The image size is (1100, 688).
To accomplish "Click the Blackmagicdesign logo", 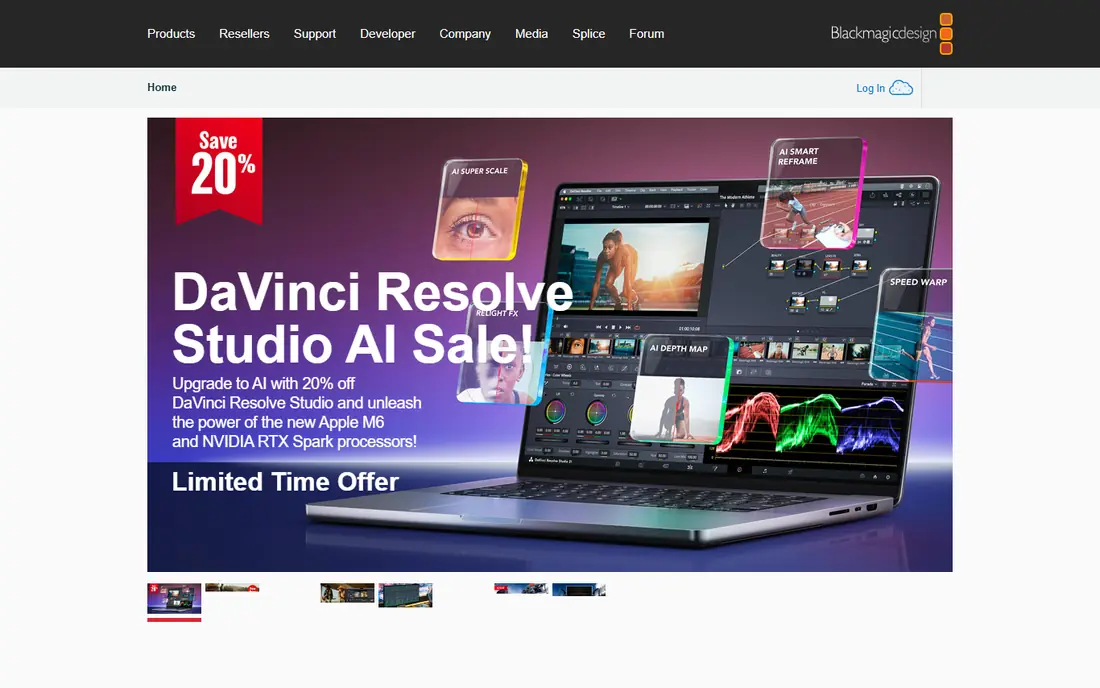I will pos(891,34).
